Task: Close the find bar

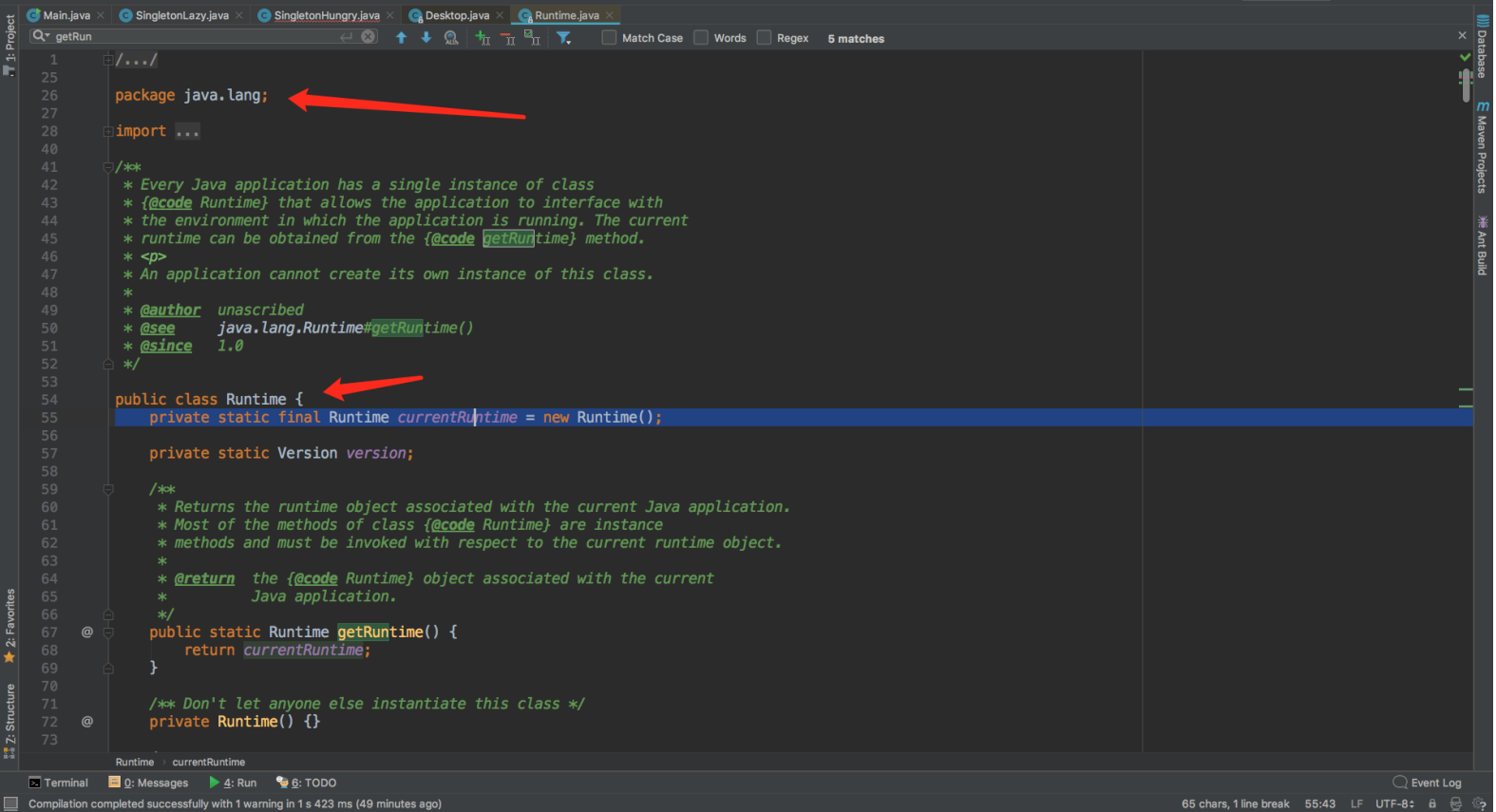Action: click(1462, 36)
